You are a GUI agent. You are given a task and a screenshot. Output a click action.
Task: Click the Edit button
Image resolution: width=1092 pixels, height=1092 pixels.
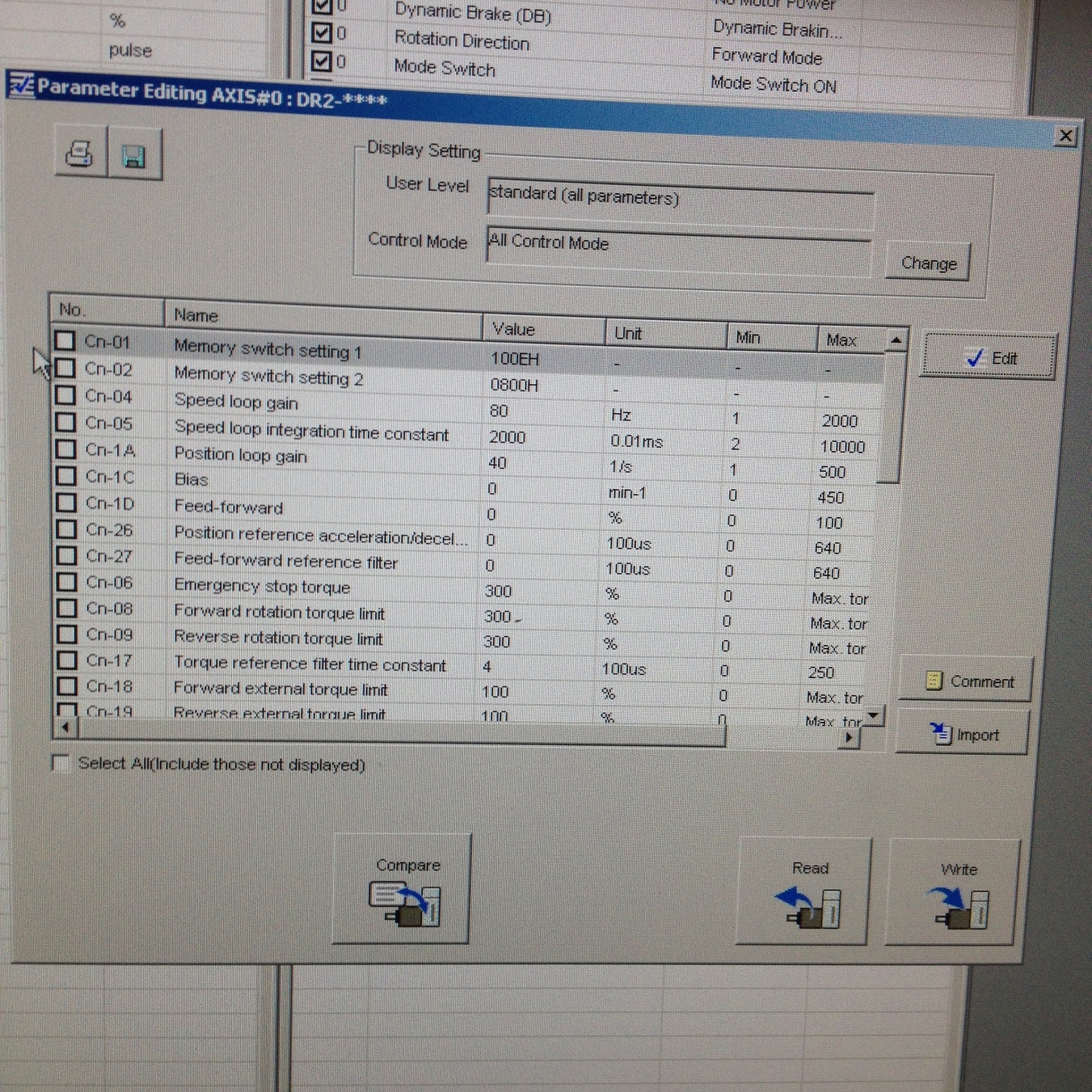pyautogui.click(x=990, y=357)
